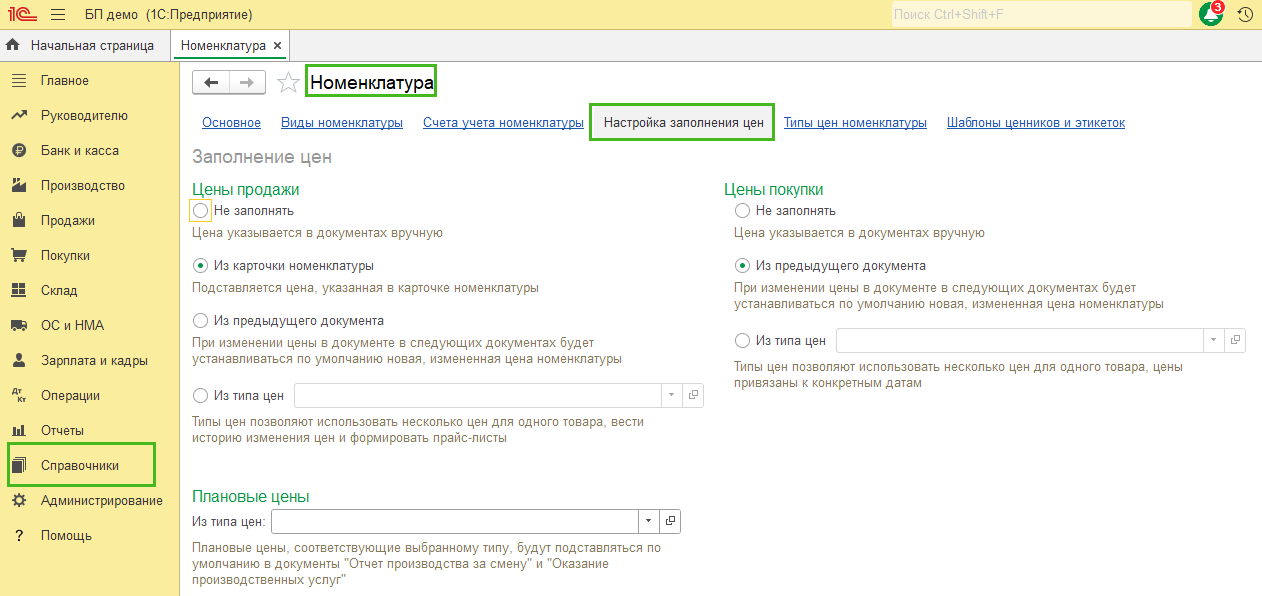Open the Виды номенклатуры link
This screenshot has height=596, width=1262.
341,123
